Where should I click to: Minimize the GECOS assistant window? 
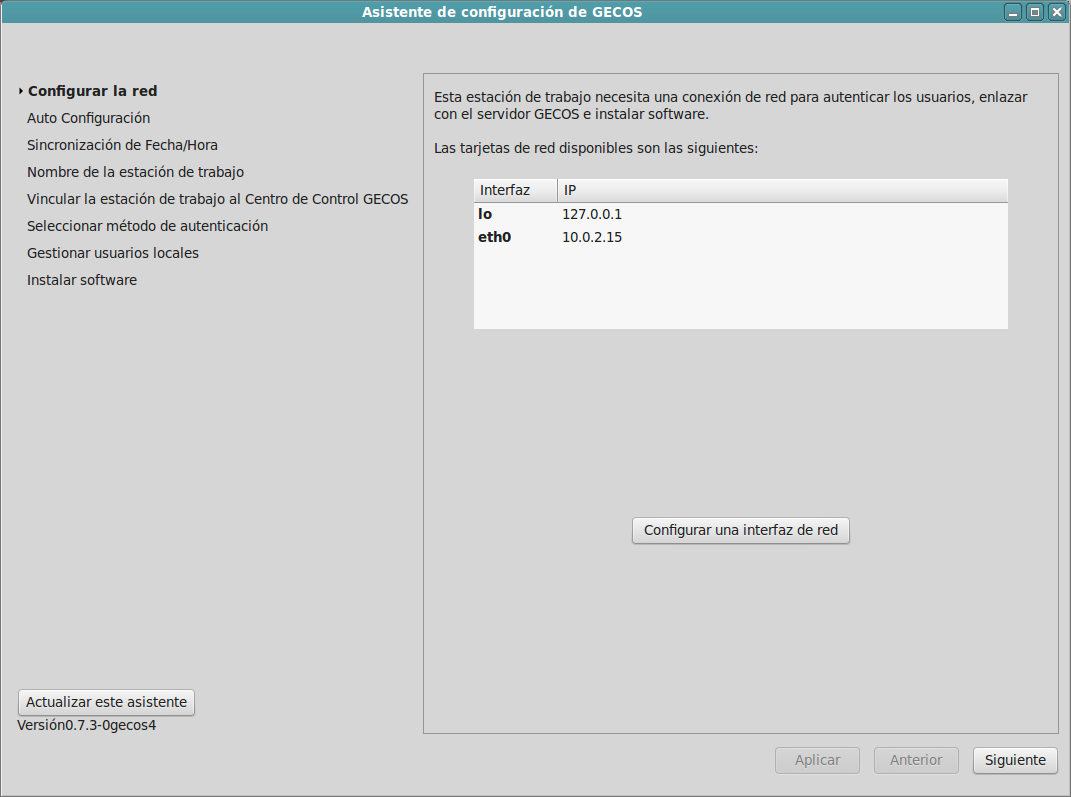tap(1013, 12)
